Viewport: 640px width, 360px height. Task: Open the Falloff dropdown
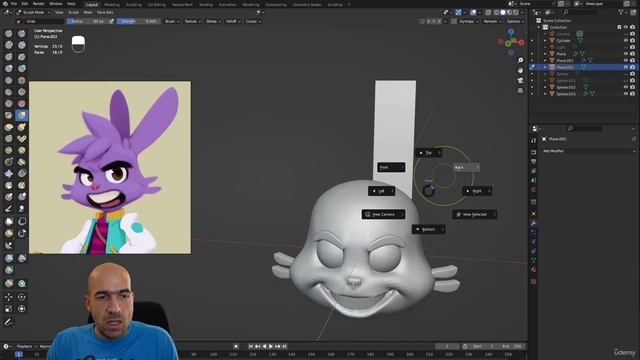(233, 21)
